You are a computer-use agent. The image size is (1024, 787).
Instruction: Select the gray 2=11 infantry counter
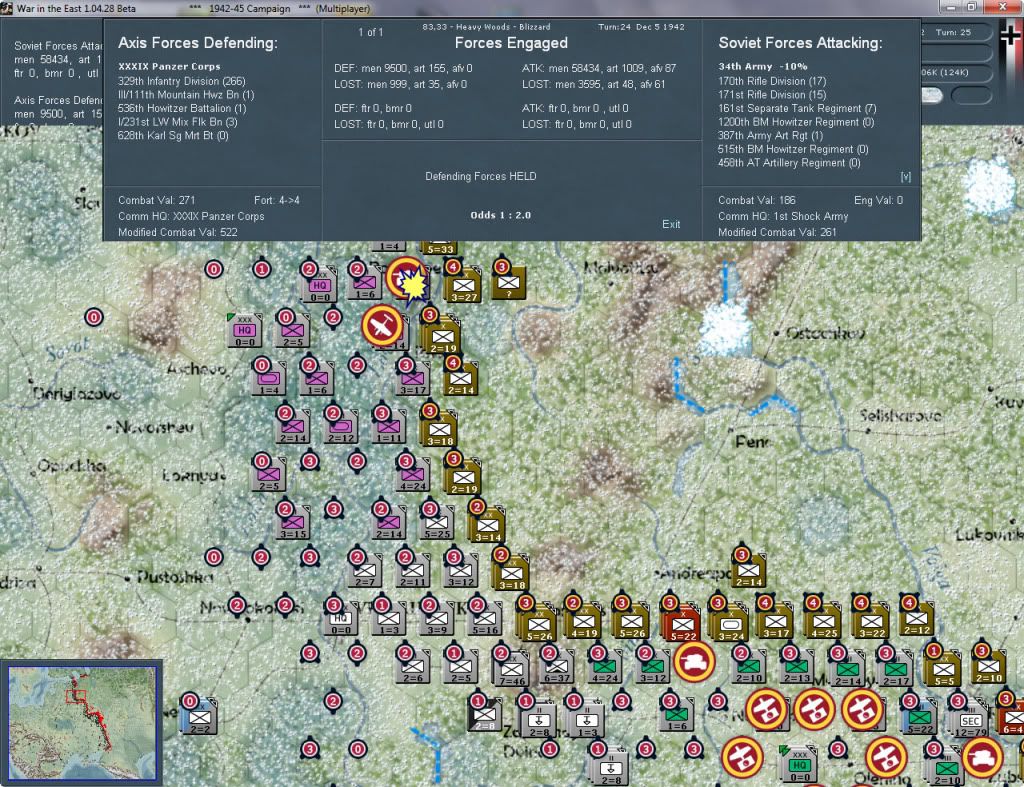(x=413, y=571)
